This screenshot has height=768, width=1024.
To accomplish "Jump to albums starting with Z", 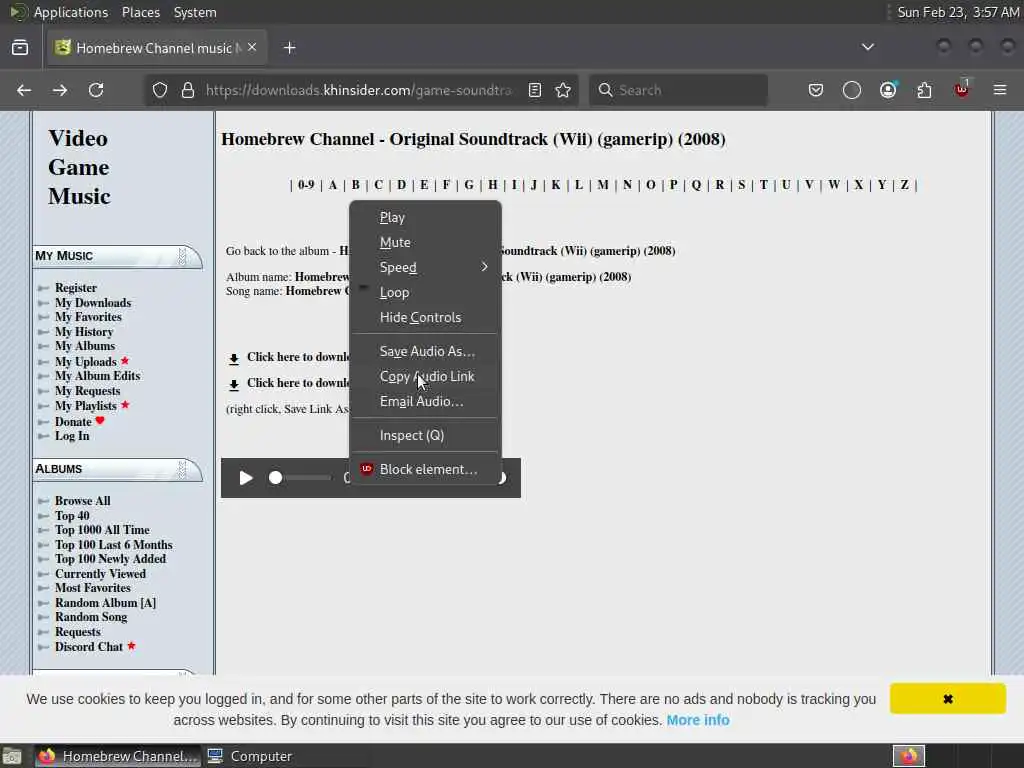I will point(904,185).
